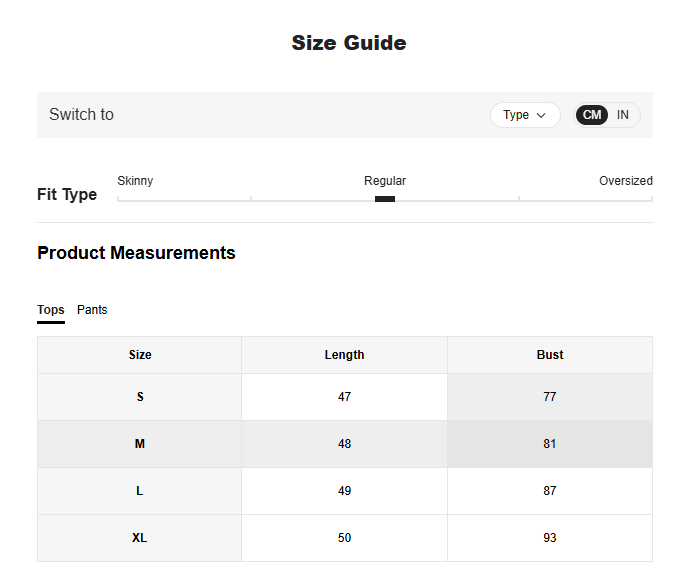This screenshot has width=686, height=574.
Task: Click the Size column header
Action: (x=140, y=355)
